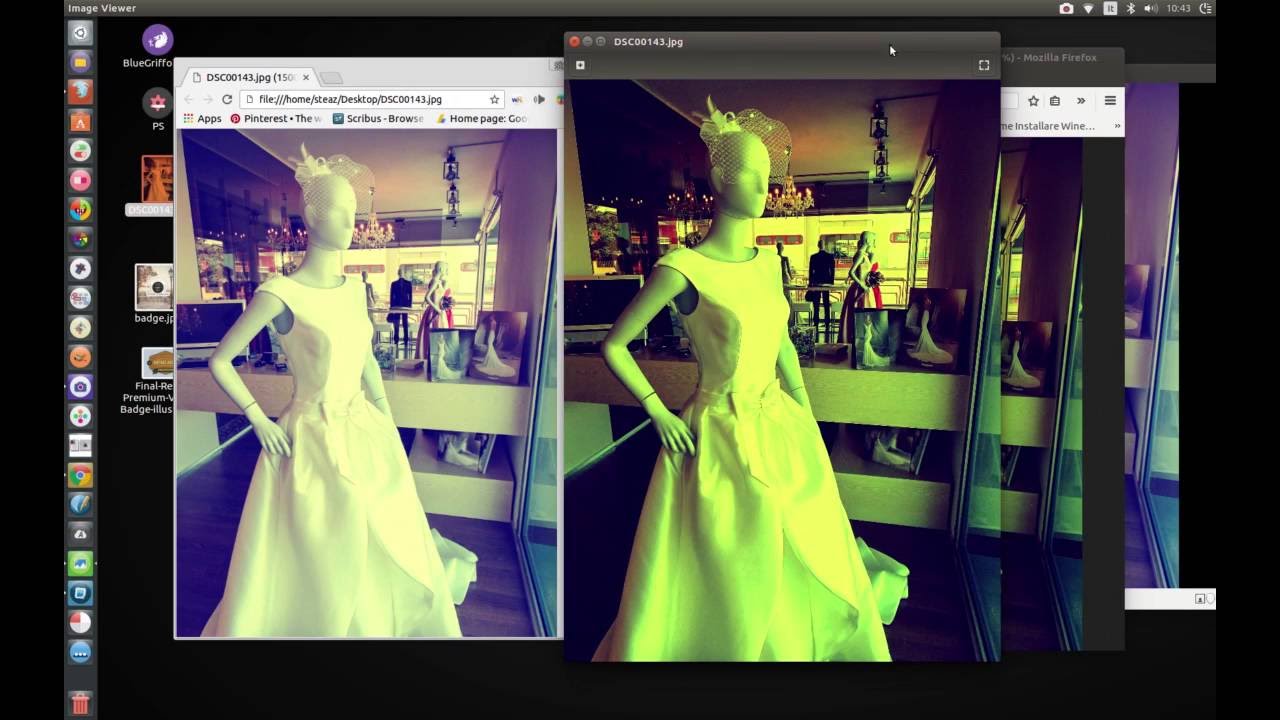The image size is (1280, 720).
Task: Open the 'It' keyboard layout indicator
Action: 1110,8
